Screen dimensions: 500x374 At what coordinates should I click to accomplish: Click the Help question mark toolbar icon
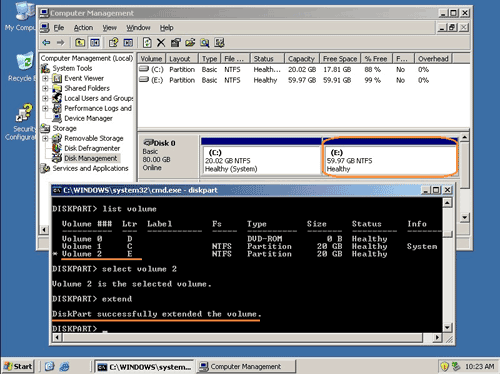coord(113,43)
